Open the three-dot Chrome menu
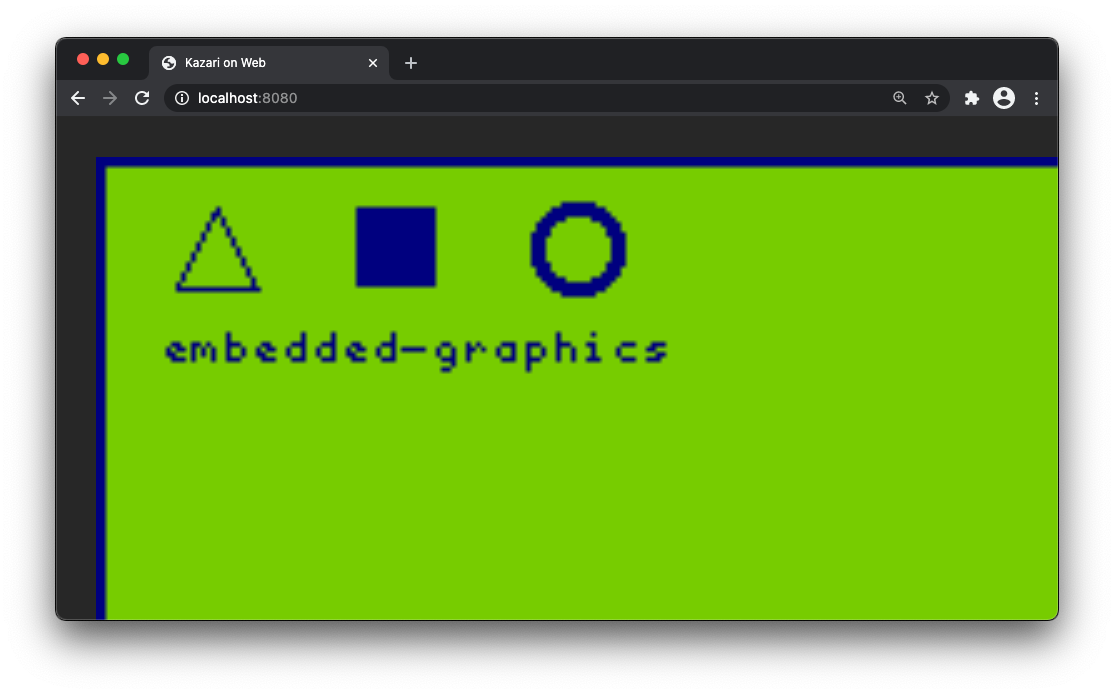This screenshot has width=1114, height=694. click(1037, 98)
